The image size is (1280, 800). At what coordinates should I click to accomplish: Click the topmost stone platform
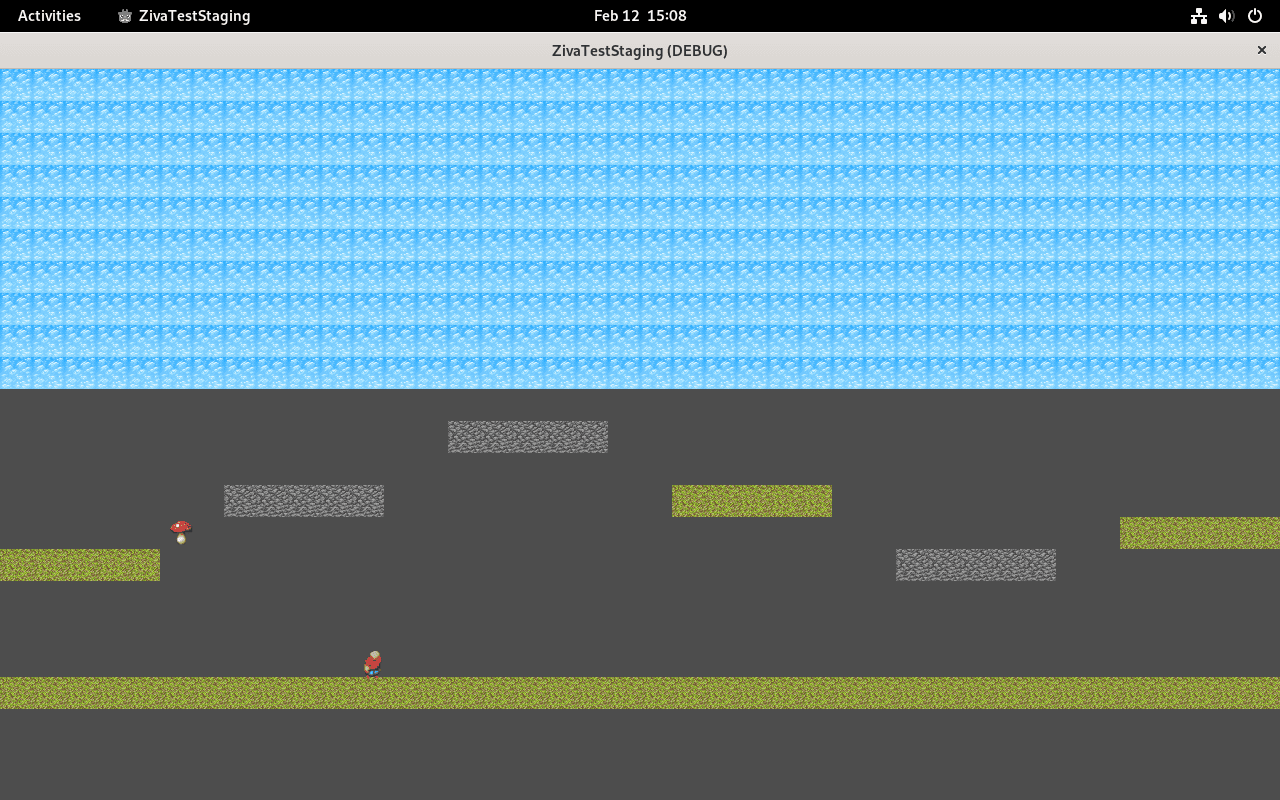tap(528, 436)
